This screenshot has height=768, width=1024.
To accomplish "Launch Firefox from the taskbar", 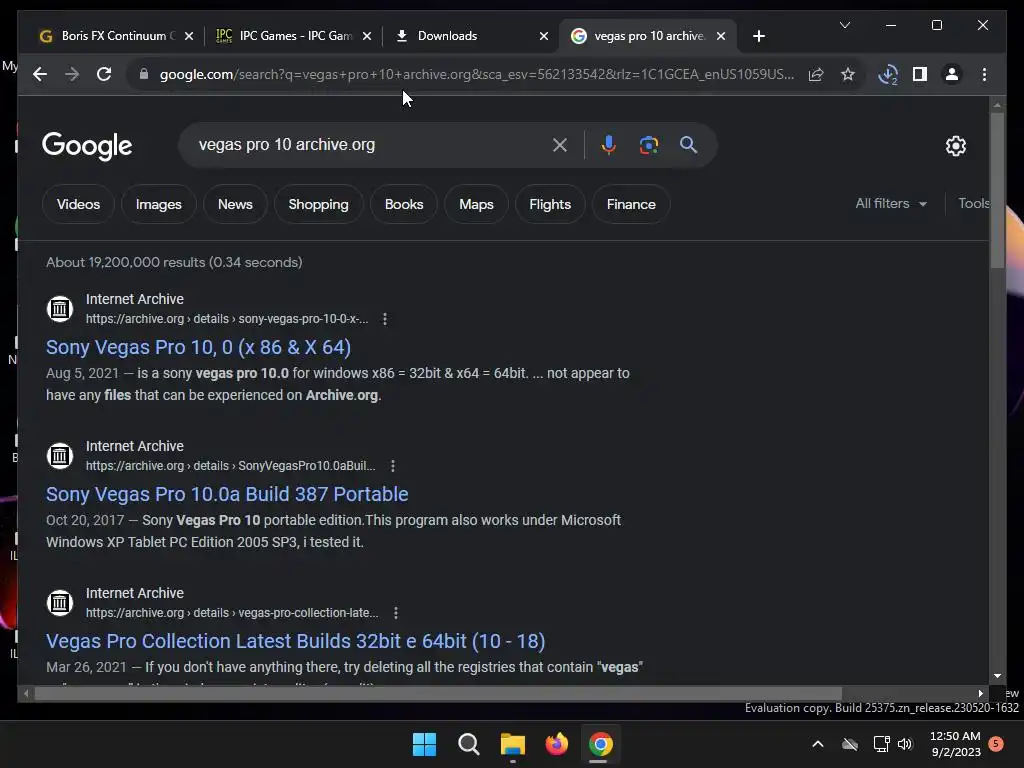I will click(x=556, y=744).
